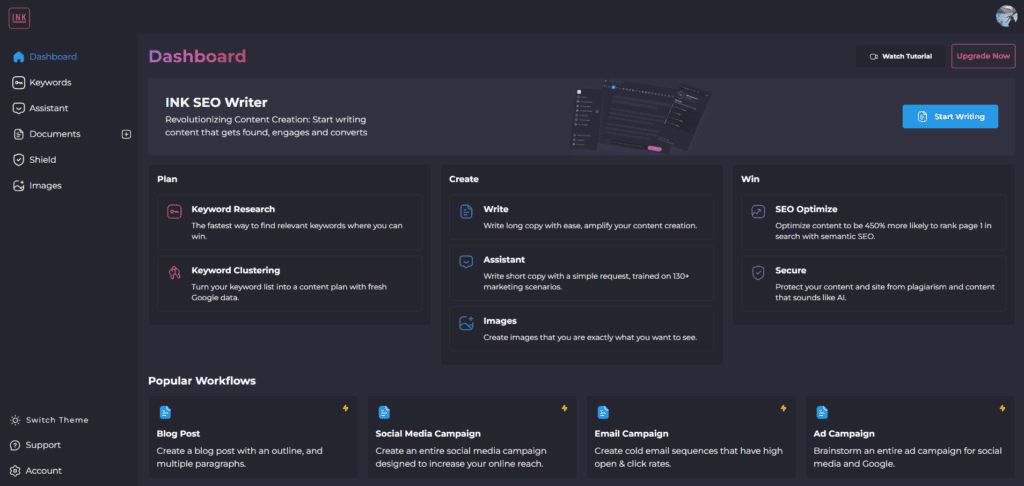This screenshot has width=1024, height=486.
Task: Select the Blog Post workflow title
Action: [x=178, y=434]
